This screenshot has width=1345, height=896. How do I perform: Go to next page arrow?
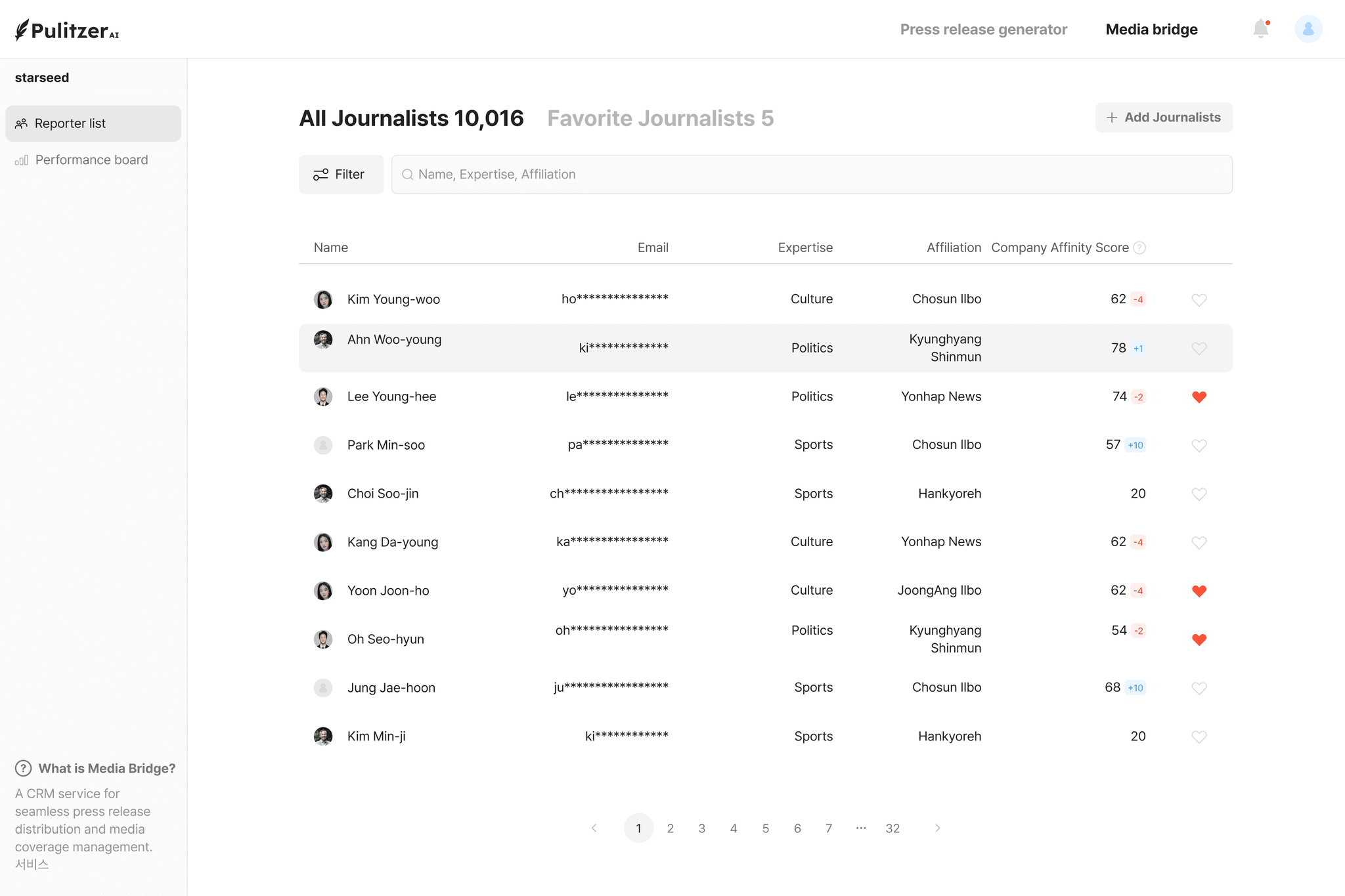[937, 828]
